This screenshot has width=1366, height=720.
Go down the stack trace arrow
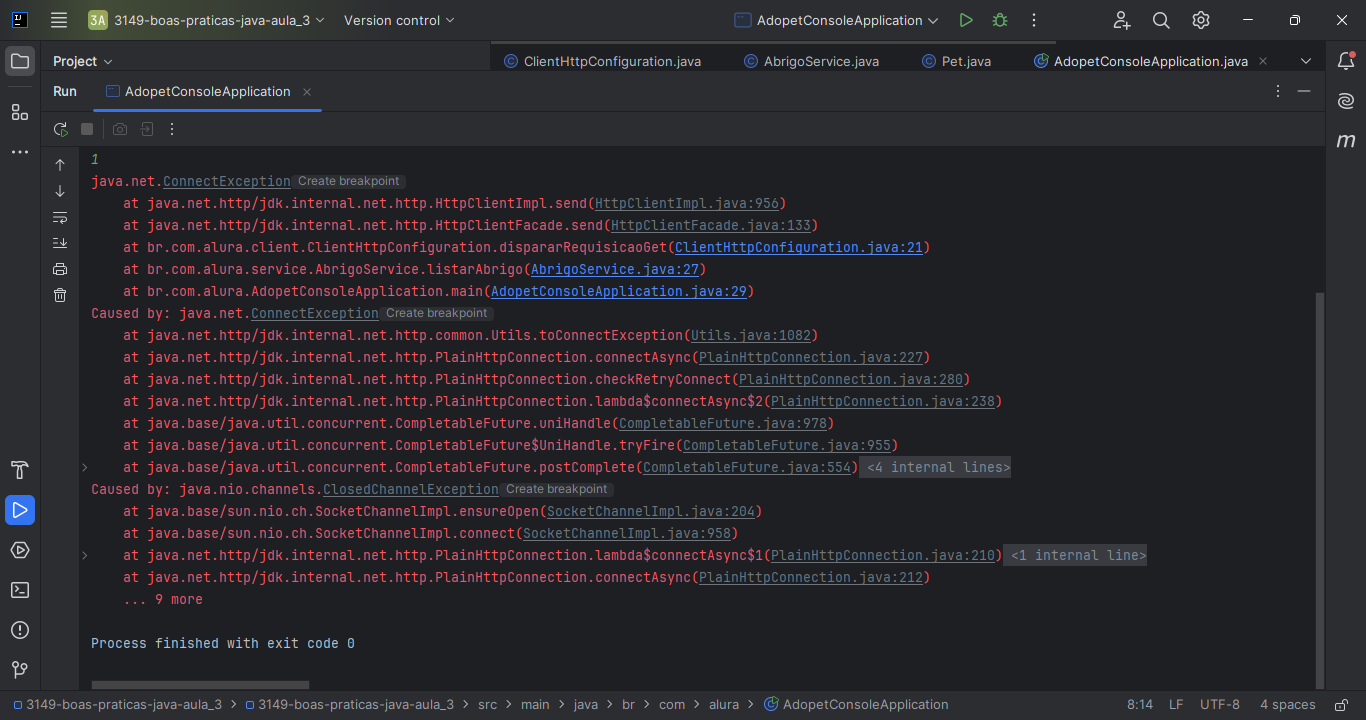(60, 191)
